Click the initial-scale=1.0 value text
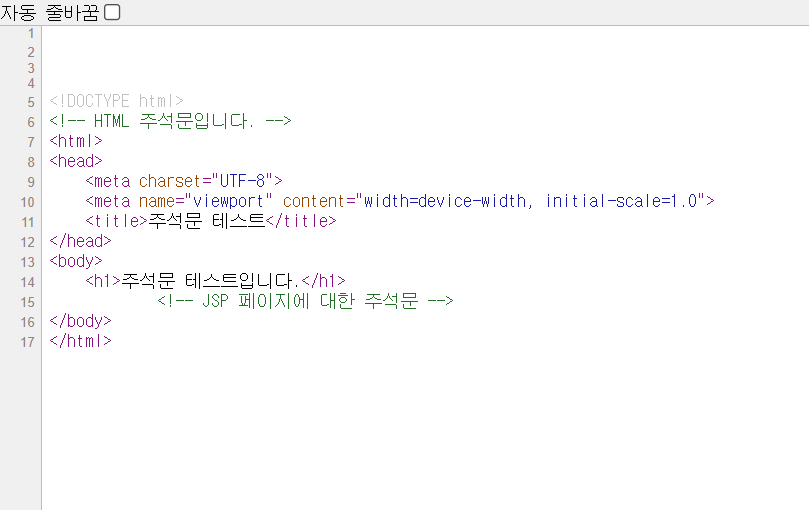This screenshot has width=809, height=510. tap(622, 201)
